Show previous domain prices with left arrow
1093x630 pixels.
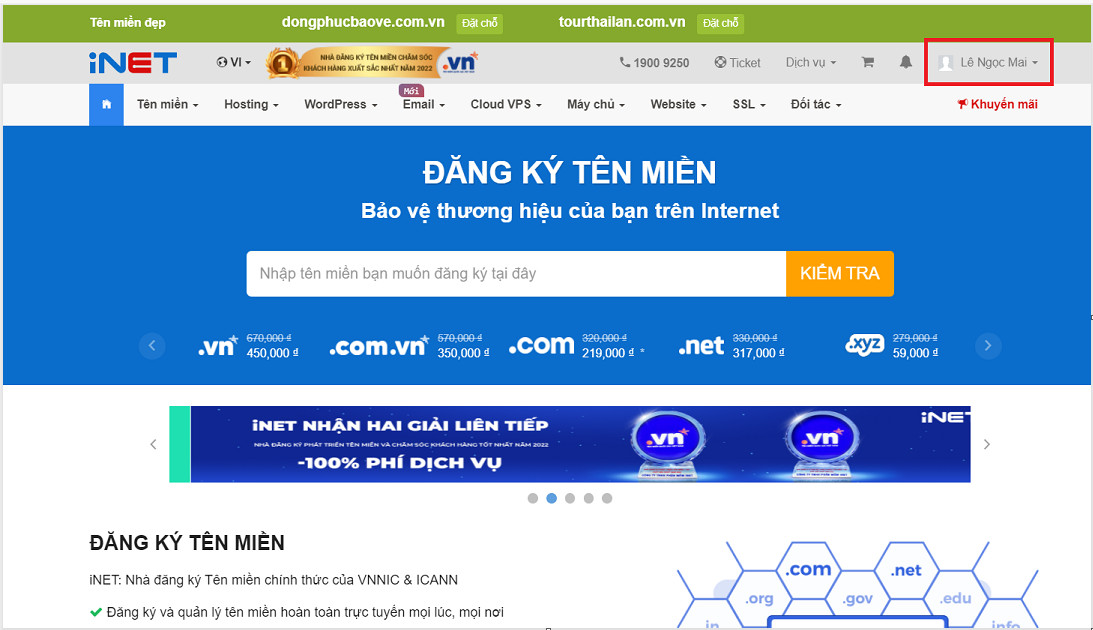point(152,346)
